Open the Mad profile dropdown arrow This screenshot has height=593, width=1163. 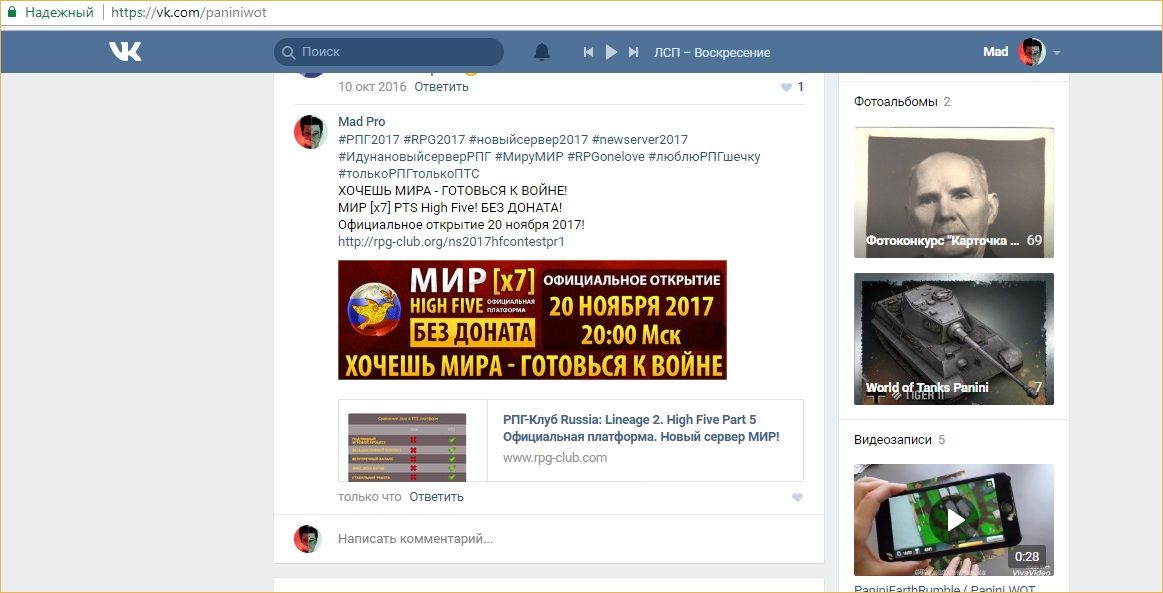(1057, 53)
